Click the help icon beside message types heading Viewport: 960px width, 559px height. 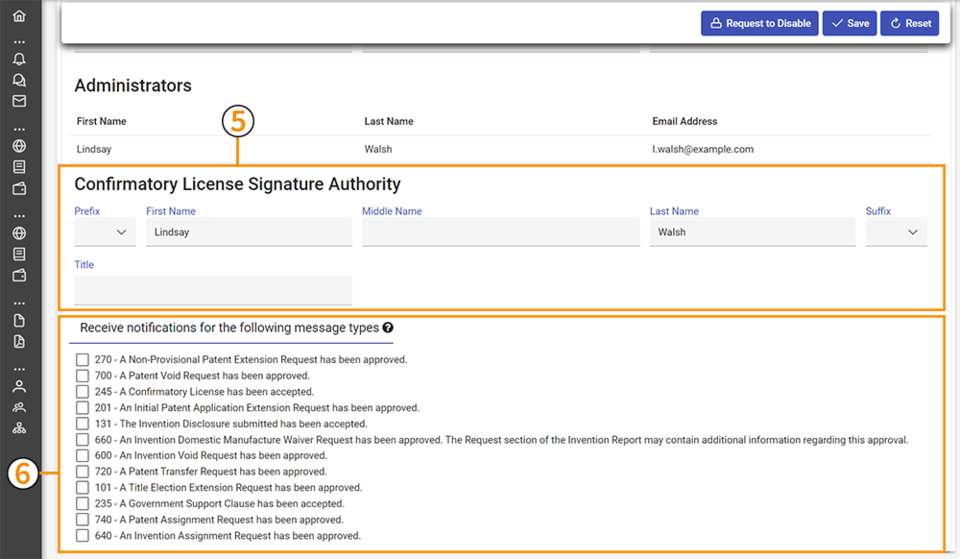pos(388,327)
